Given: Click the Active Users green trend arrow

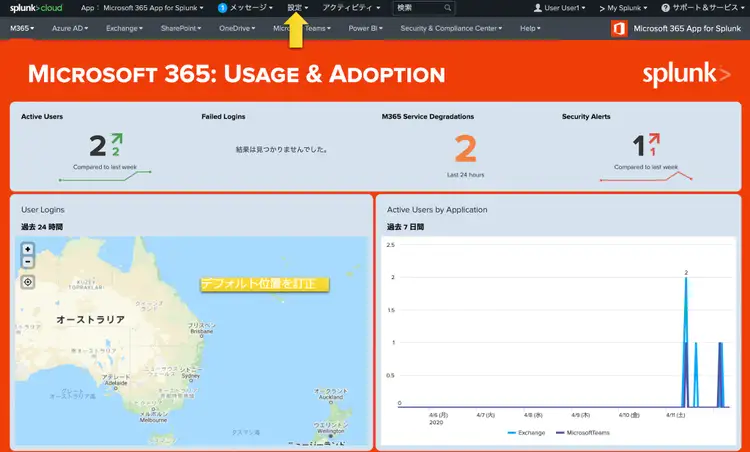Looking at the screenshot, I should coord(117,139).
